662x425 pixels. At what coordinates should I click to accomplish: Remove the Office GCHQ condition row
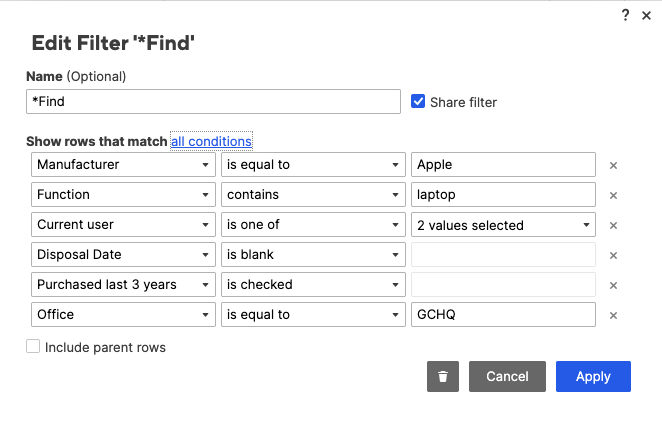(614, 315)
